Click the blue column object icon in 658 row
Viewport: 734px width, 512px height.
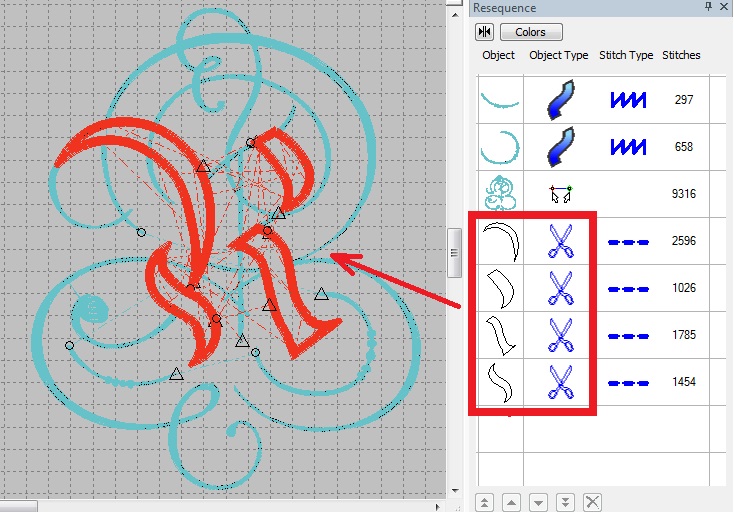560,147
